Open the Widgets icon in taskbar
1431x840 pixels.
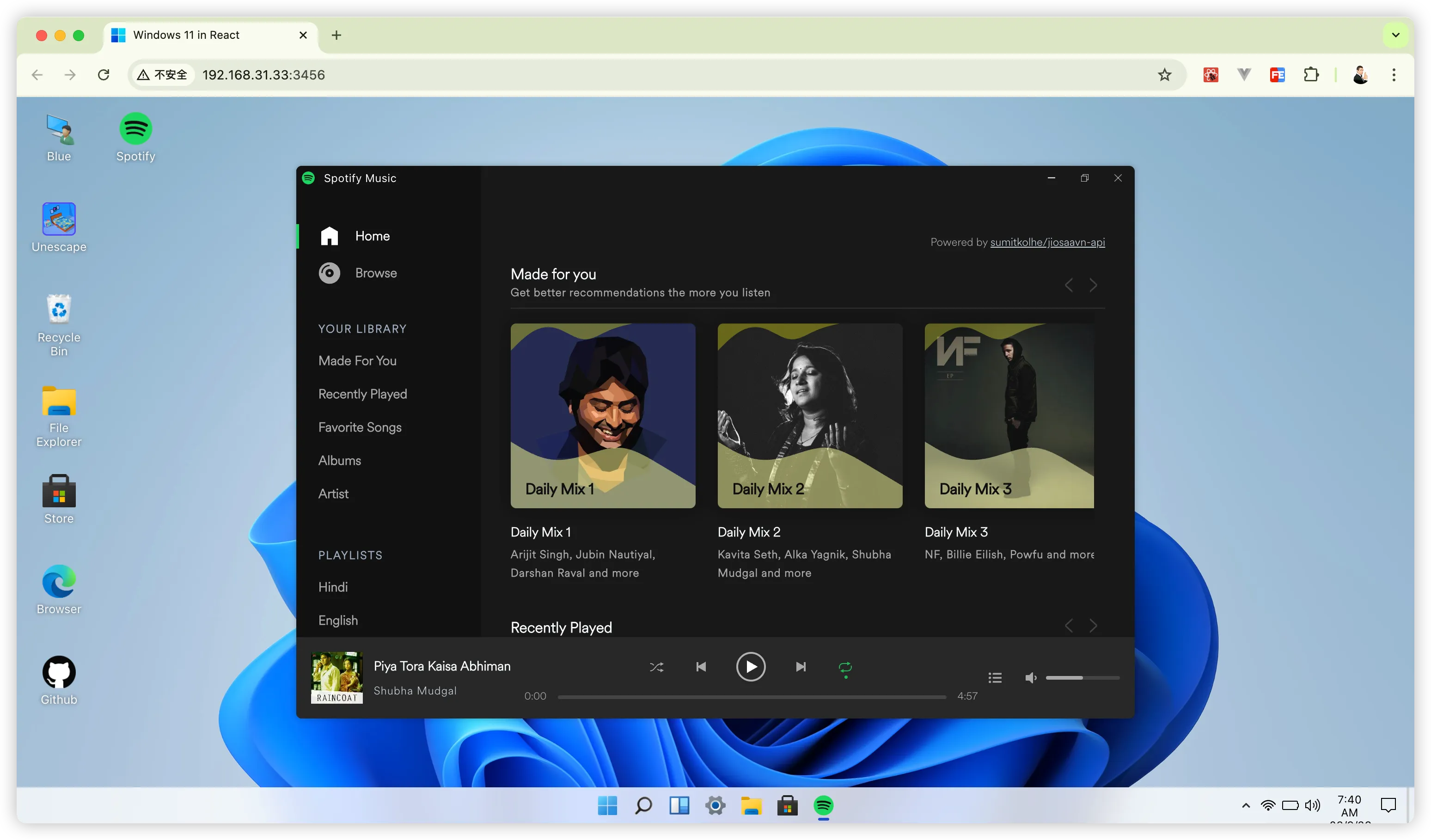[679, 805]
